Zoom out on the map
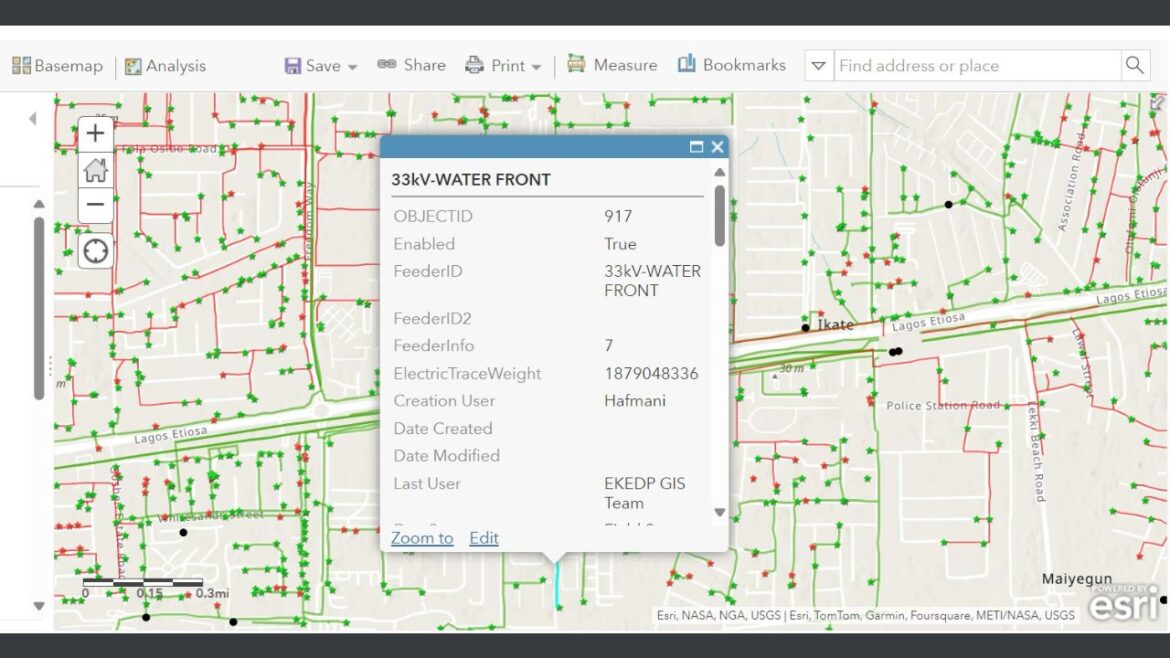Image resolution: width=1170 pixels, height=658 pixels. coord(94,204)
